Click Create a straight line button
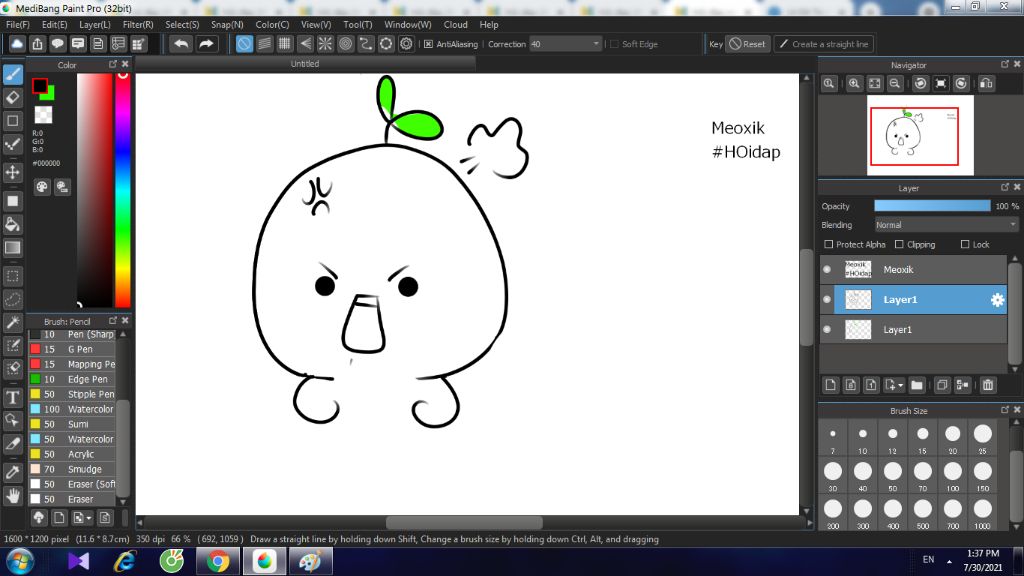The height and width of the screenshot is (576, 1024). tap(824, 44)
